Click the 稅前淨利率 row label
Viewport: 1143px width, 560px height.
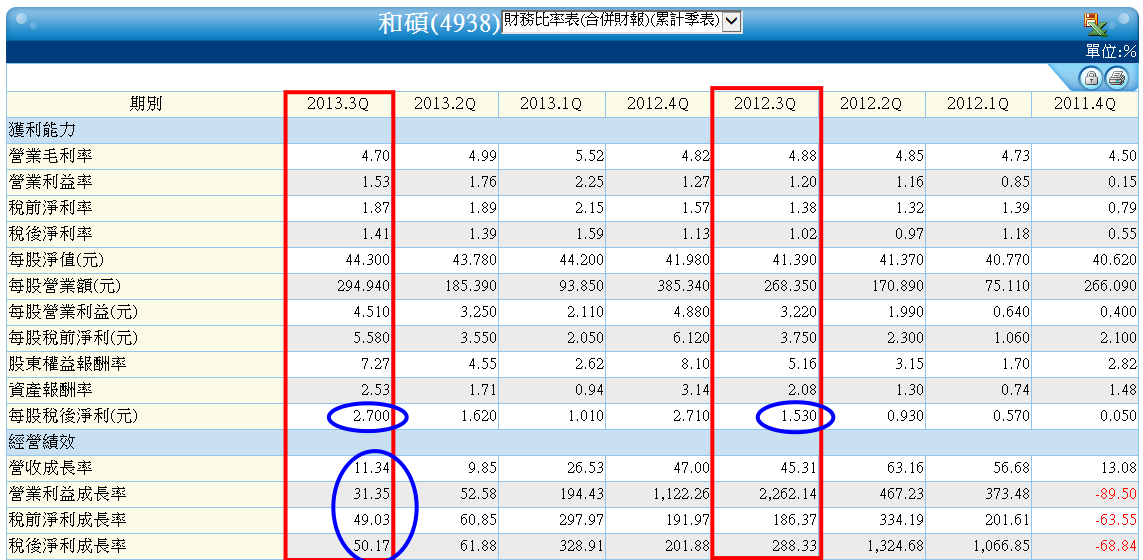(50, 209)
